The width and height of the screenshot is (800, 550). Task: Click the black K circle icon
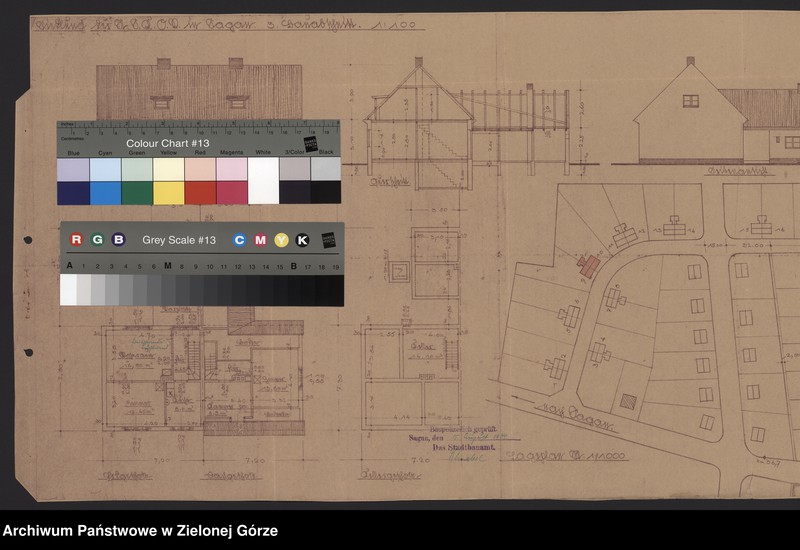click(x=302, y=240)
